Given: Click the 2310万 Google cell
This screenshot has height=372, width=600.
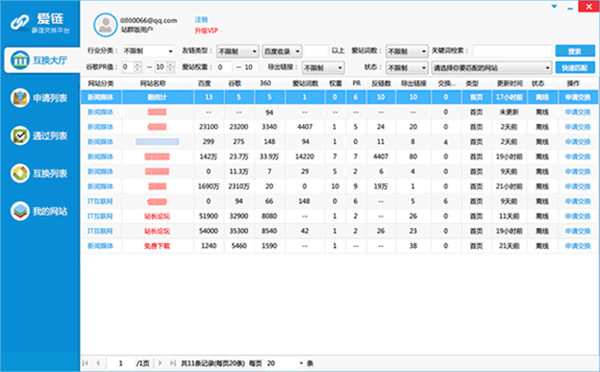Looking at the screenshot, I should coord(239,186).
